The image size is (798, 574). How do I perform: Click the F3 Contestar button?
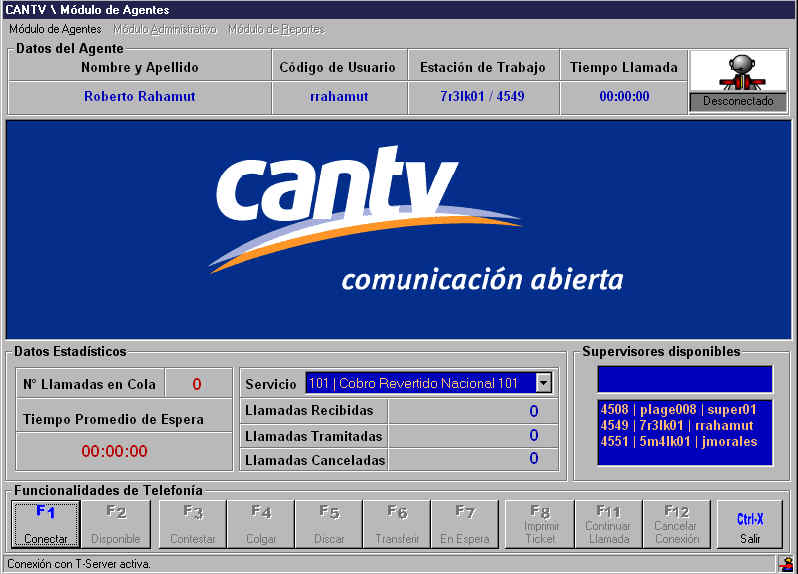click(193, 524)
